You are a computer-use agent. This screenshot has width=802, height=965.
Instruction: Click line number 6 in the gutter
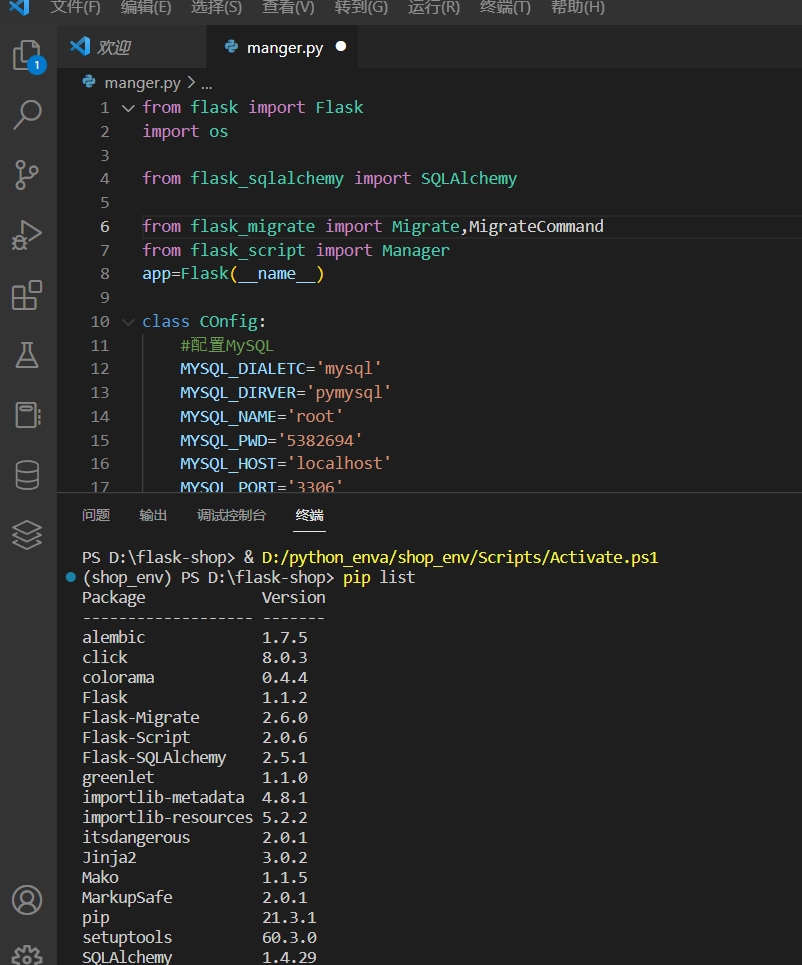pos(105,226)
